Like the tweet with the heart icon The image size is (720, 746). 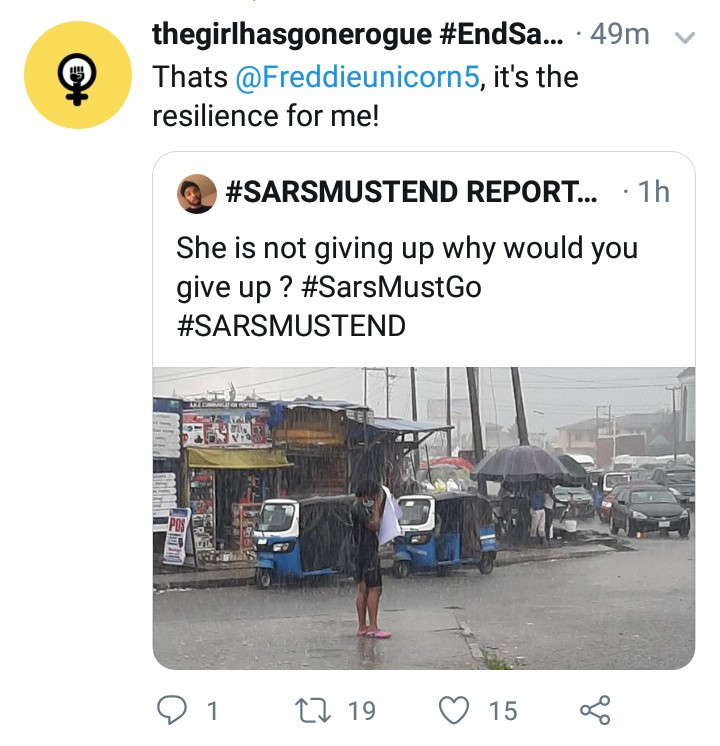point(456,710)
